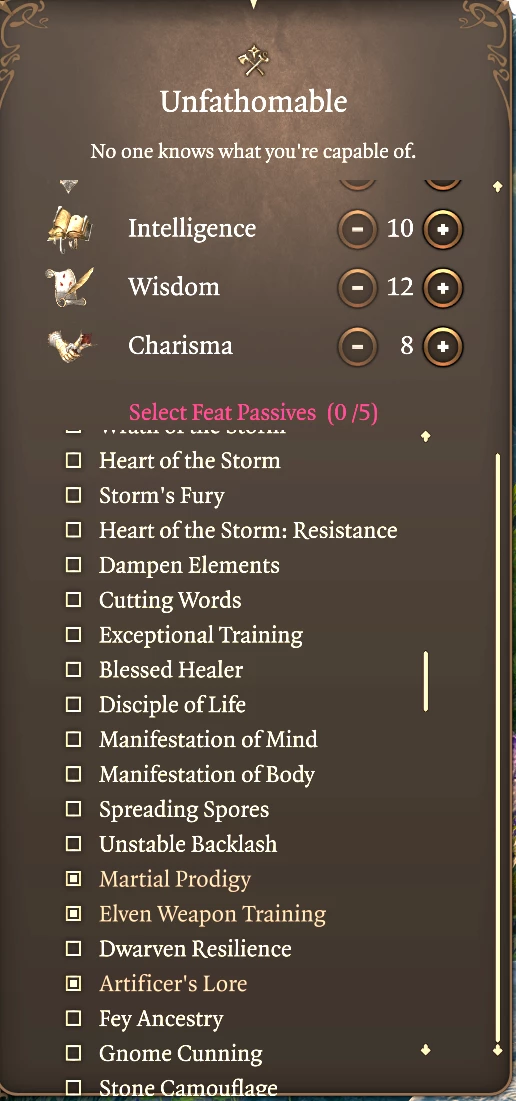Screen dimensions: 516x1101
Task: Decrease Intelligence with the minus button
Action: point(357,229)
